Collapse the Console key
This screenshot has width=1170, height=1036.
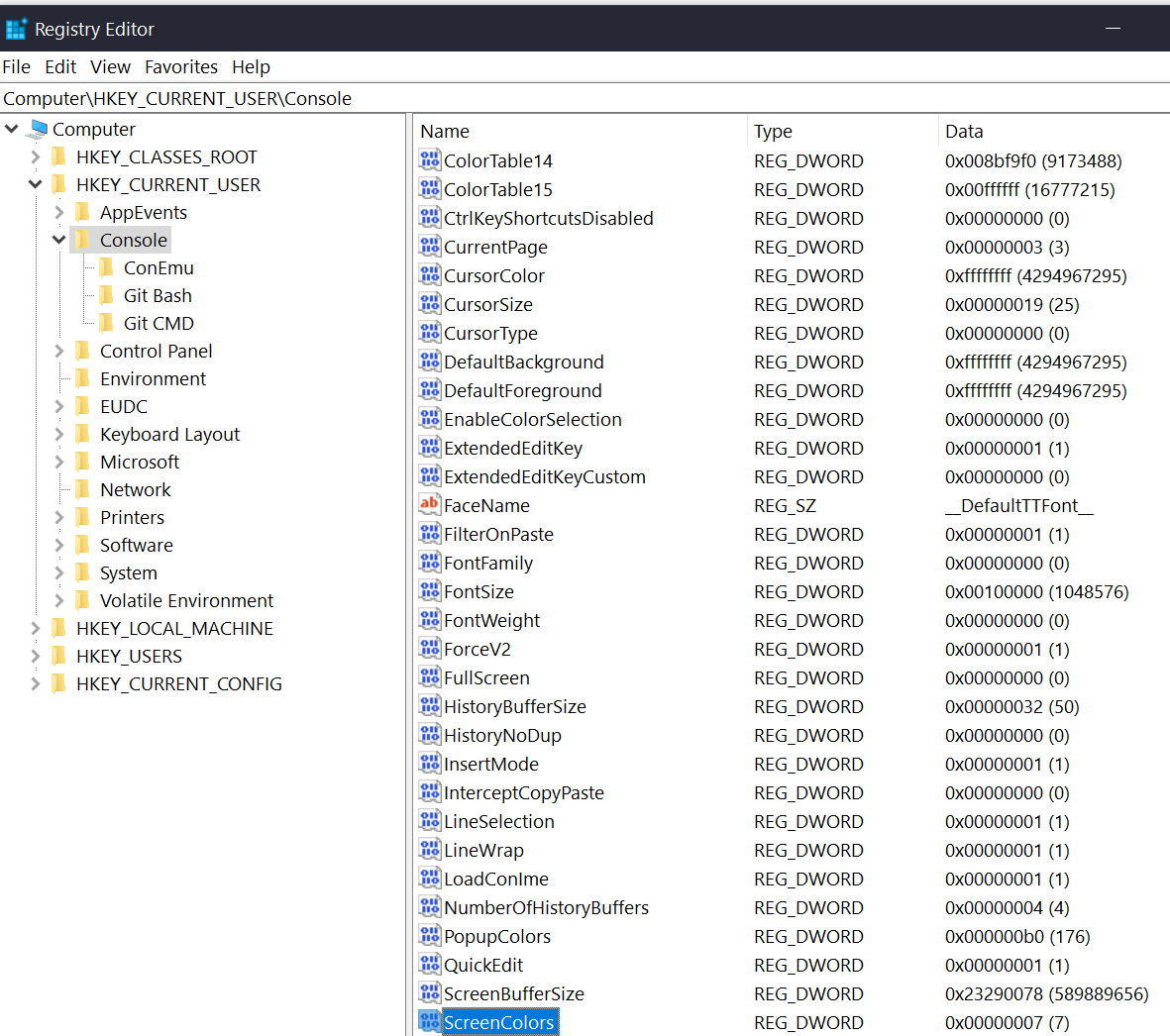point(58,240)
